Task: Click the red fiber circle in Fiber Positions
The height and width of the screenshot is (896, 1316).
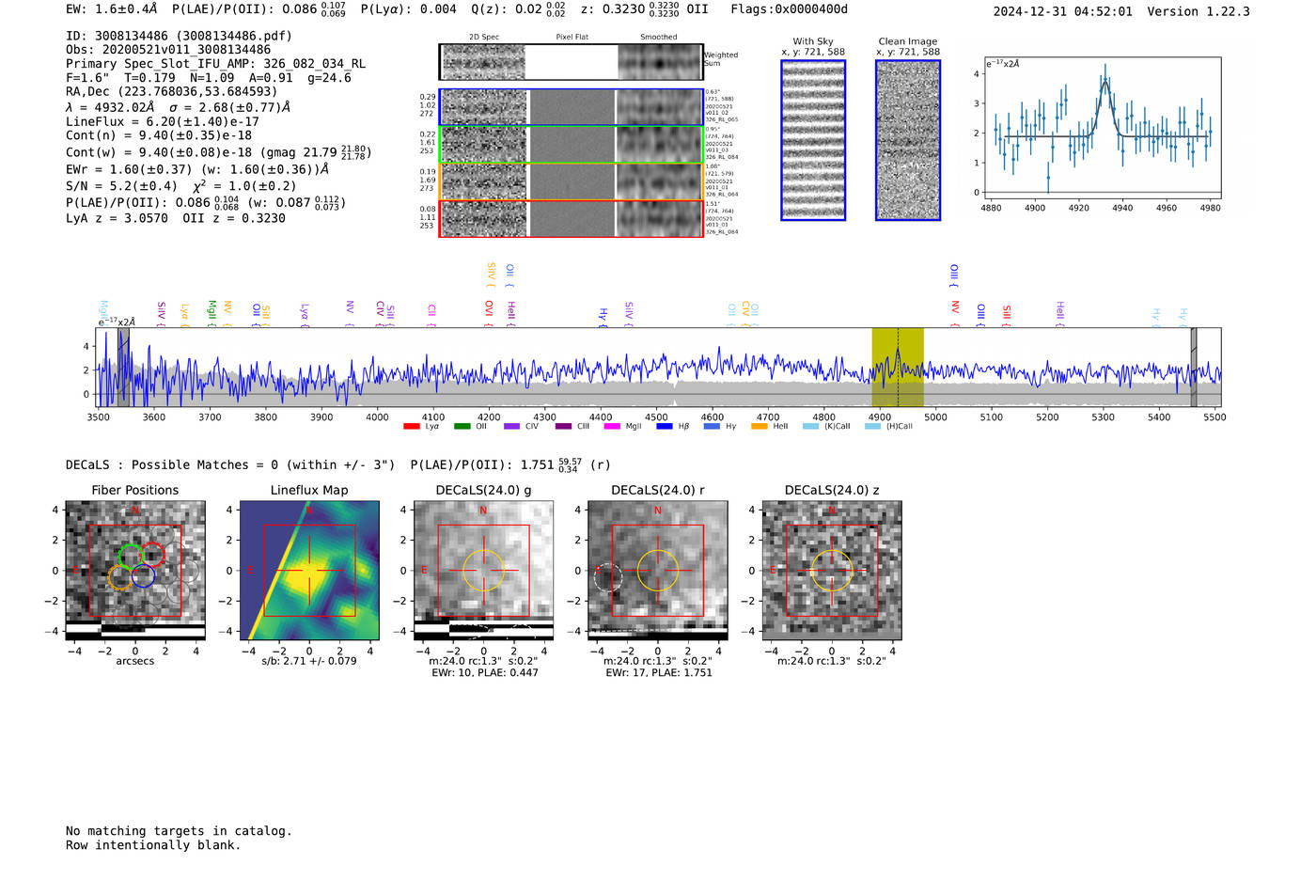Action: pyautogui.click(x=153, y=555)
